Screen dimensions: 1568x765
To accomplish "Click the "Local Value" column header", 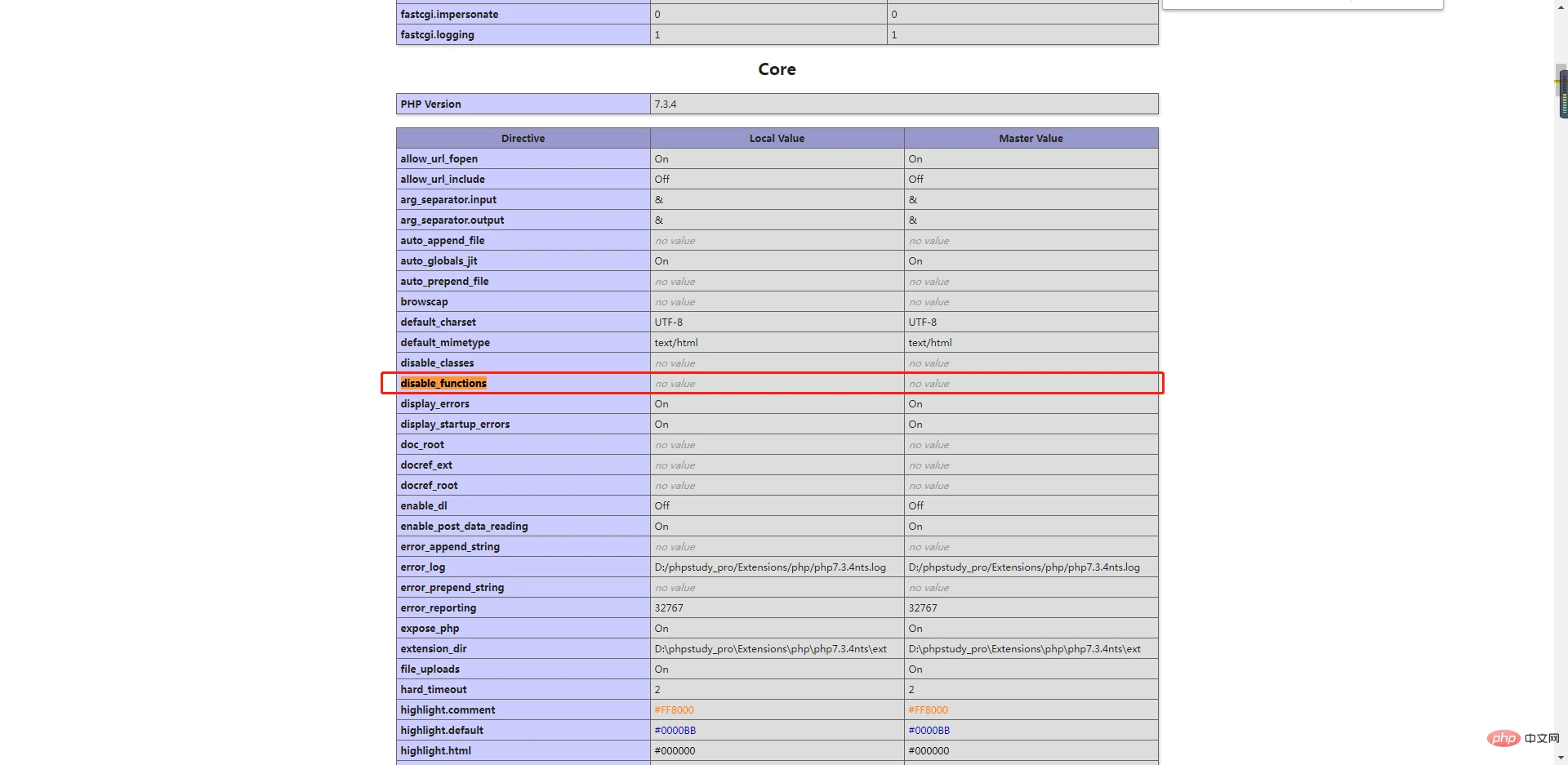I will point(777,138).
